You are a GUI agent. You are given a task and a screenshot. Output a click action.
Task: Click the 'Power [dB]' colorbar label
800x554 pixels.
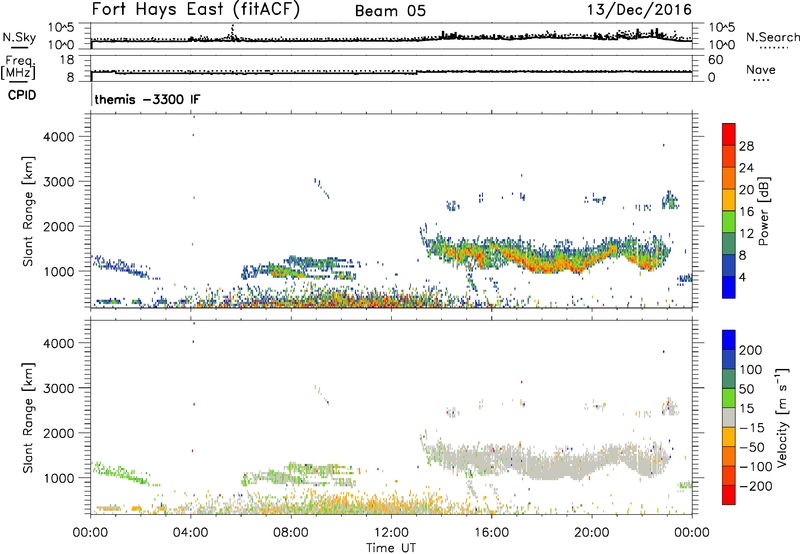click(764, 211)
